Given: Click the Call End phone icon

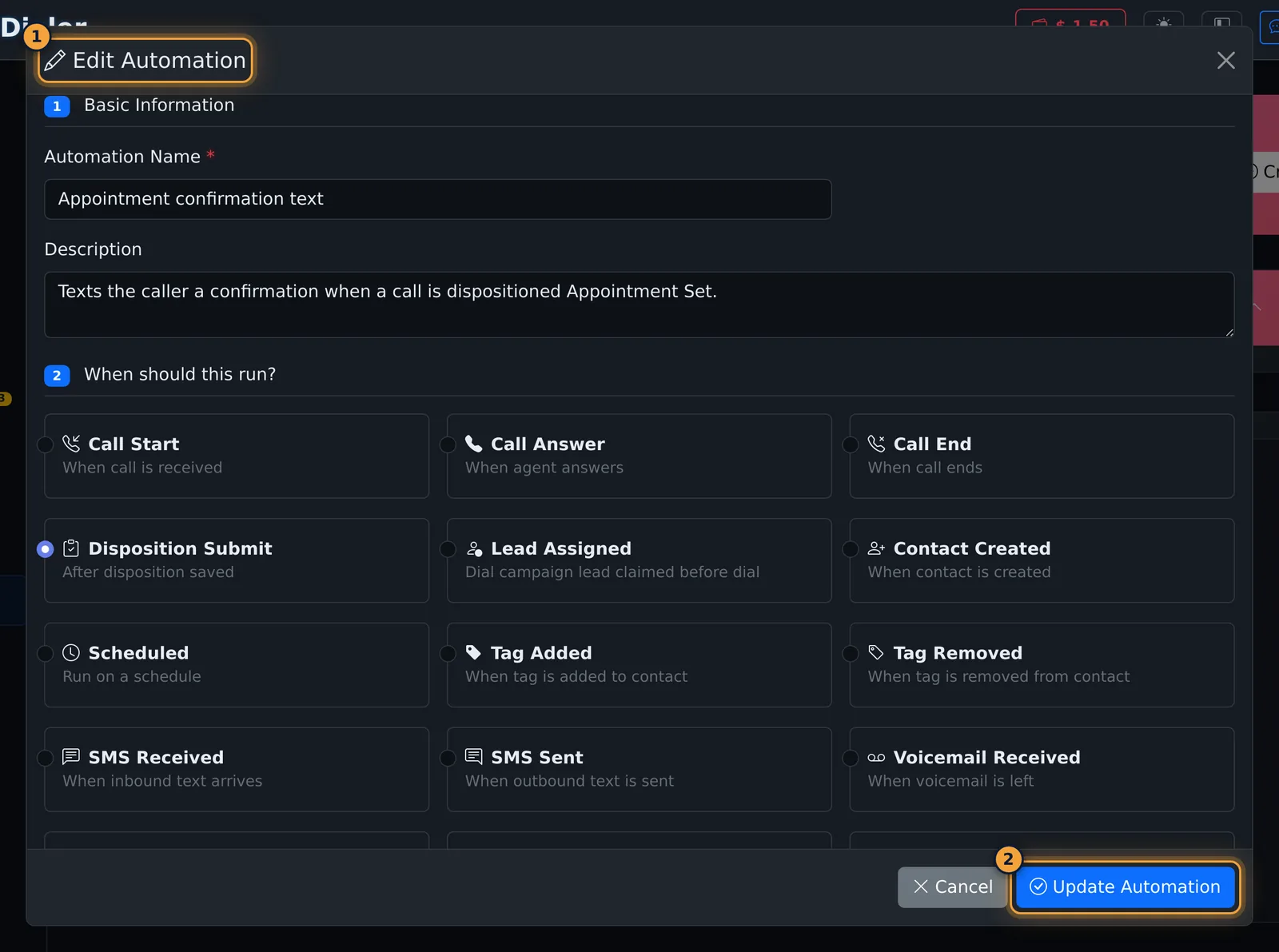Looking at the screenshot, I should (877, 444).
